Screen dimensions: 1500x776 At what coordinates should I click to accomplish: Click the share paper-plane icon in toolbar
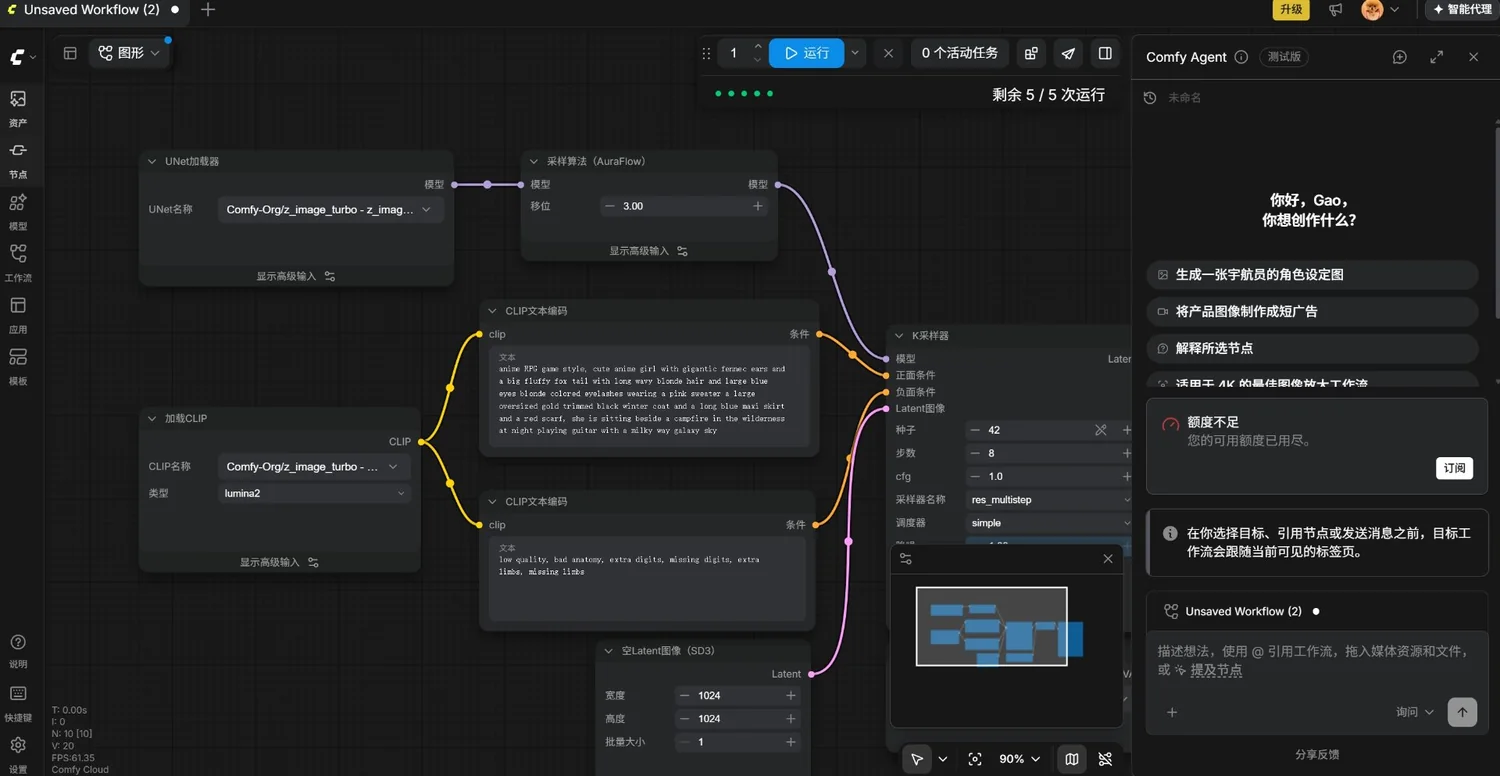click(x=1068, y=53)
